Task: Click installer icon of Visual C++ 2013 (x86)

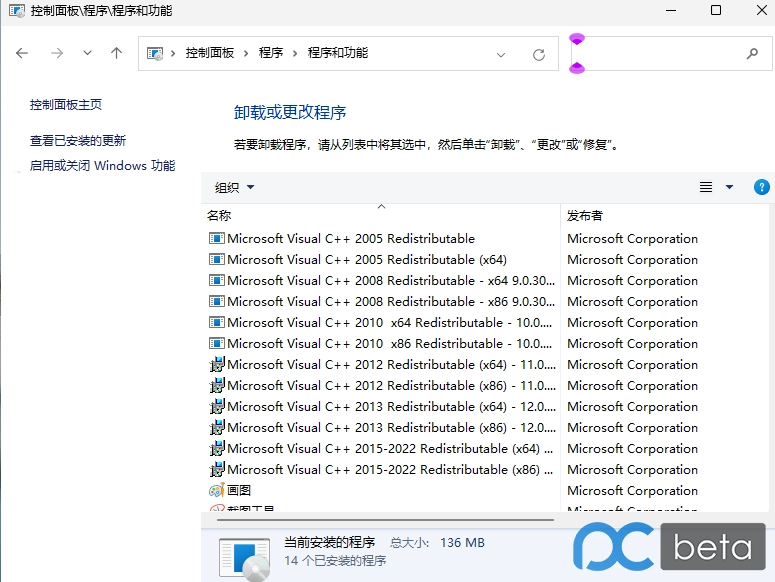Action: 216,427
